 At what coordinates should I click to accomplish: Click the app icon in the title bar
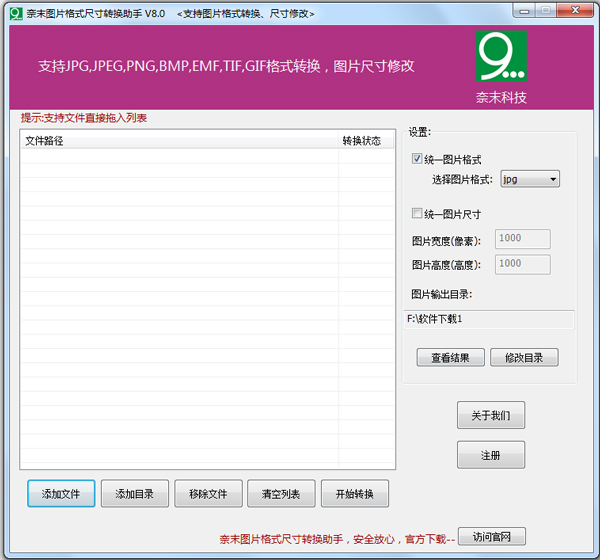pyautogui.click(x=15, y=13)
